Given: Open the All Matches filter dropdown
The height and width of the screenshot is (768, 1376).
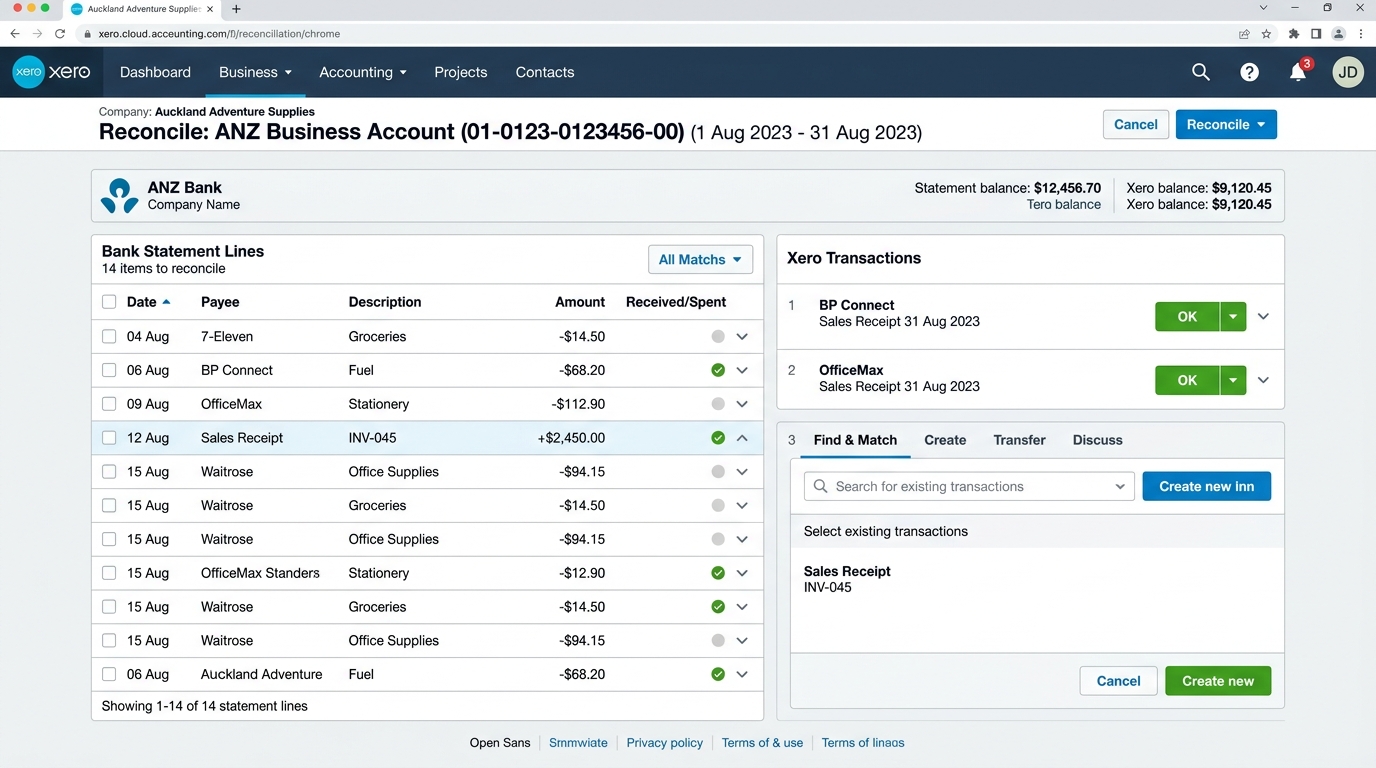Looking at the screenshot, I should tap(700, 259).
